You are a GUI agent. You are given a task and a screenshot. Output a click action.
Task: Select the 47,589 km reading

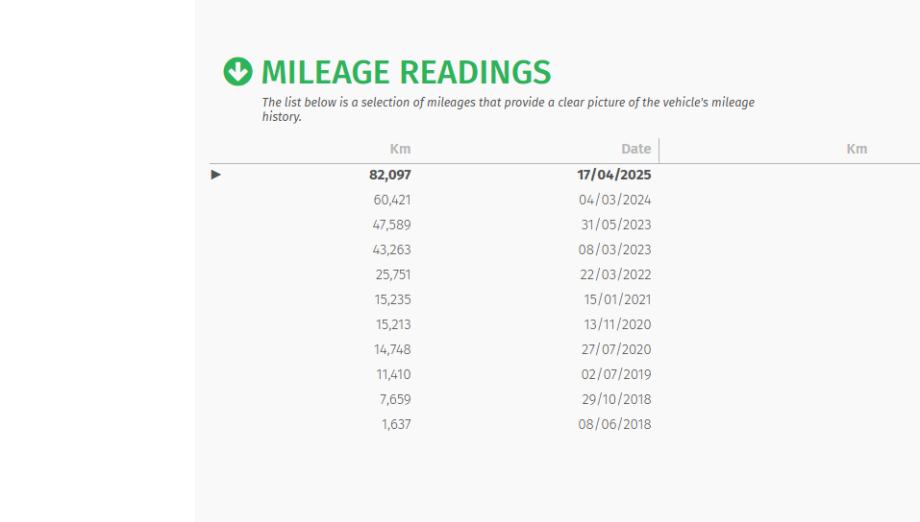[391, 225]
